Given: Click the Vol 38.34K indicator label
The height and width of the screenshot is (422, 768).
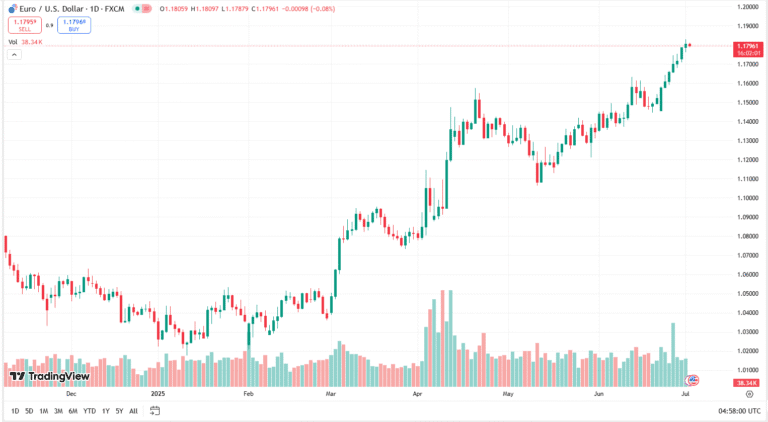Looking at the screenshot, I should 27,42.
